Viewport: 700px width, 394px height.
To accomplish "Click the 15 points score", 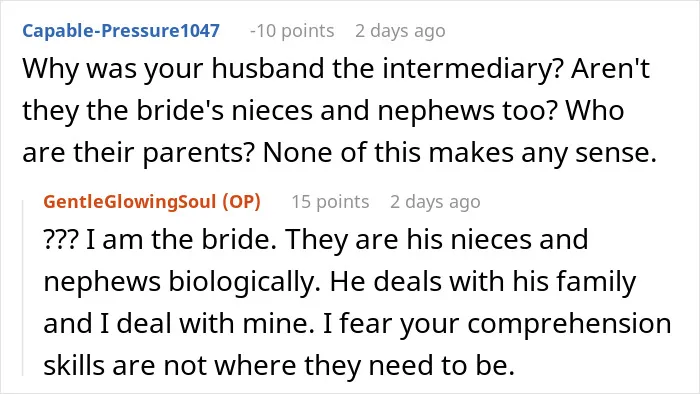I will pos(330,202).
